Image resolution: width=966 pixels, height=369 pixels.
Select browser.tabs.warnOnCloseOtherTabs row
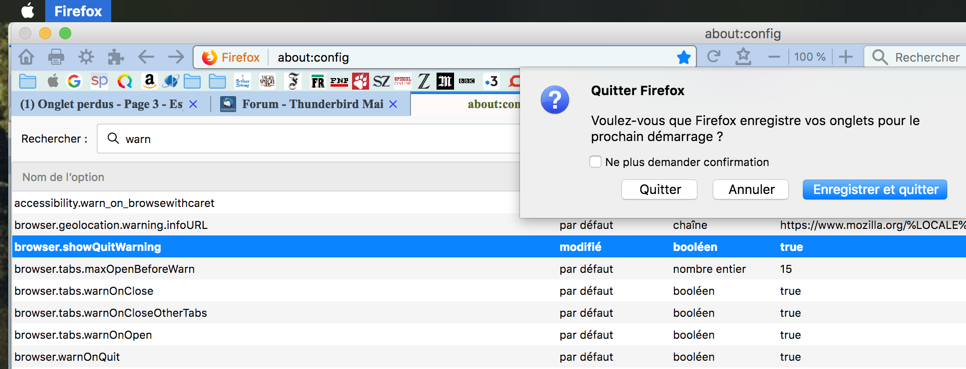489,313
